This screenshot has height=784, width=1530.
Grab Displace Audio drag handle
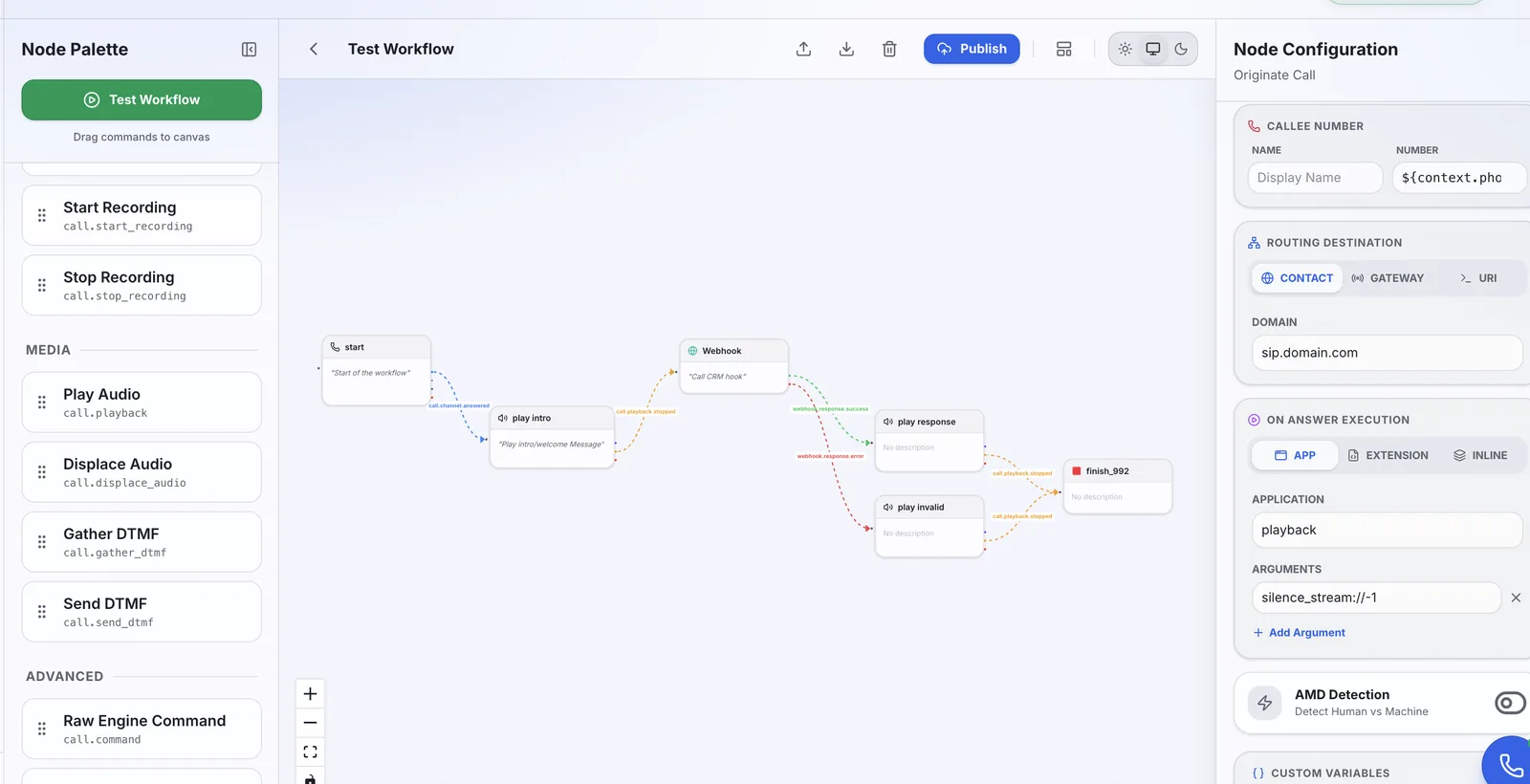tap(42, 472)
